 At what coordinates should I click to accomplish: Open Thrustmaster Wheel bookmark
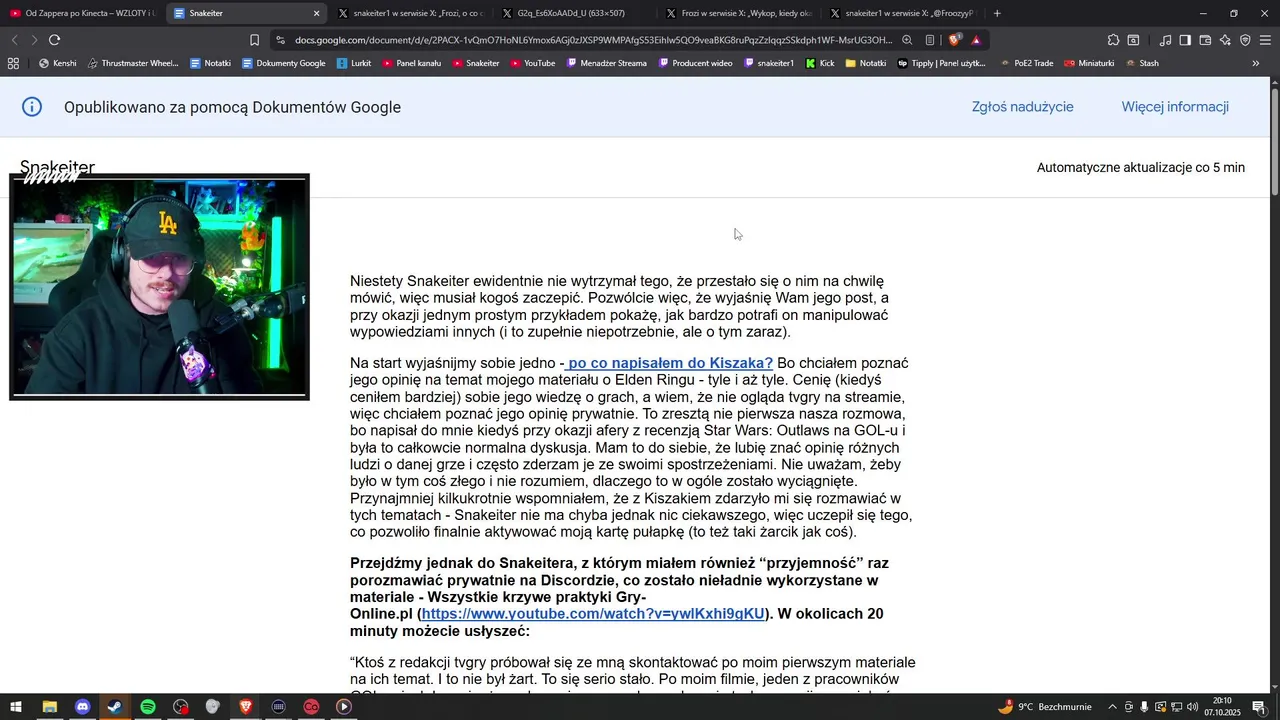(133, 63)
